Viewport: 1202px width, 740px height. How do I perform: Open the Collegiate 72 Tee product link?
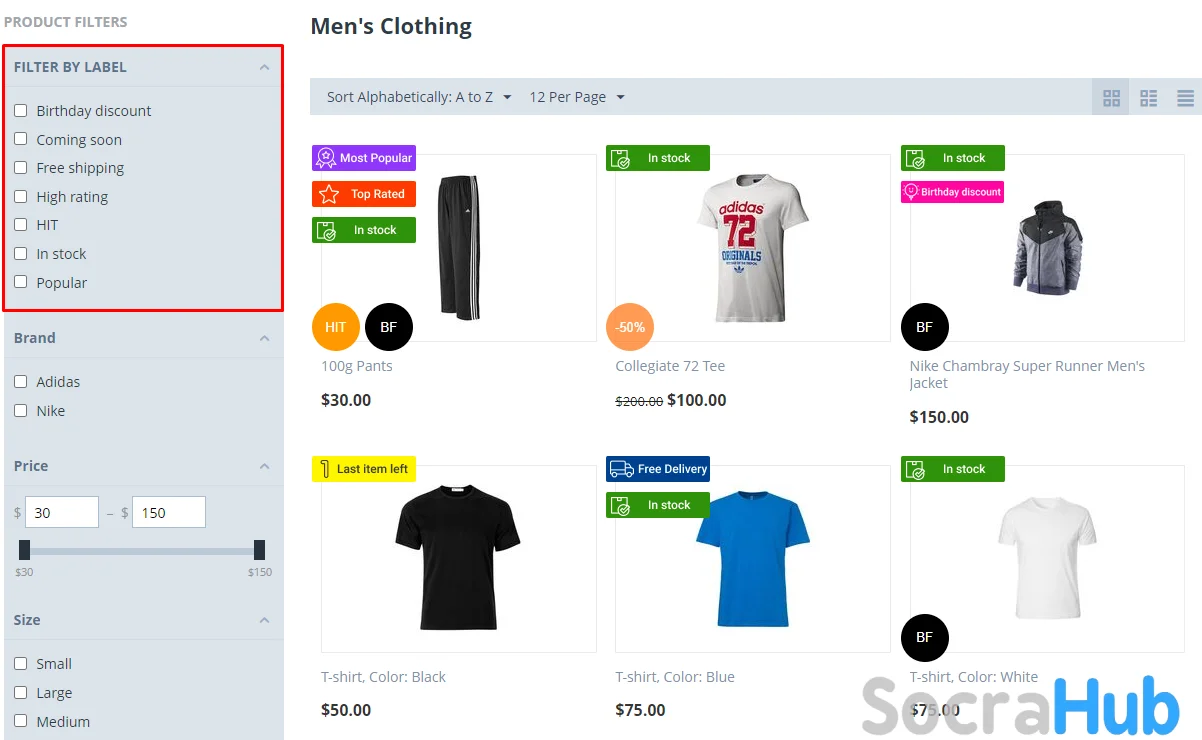(670, 366)
